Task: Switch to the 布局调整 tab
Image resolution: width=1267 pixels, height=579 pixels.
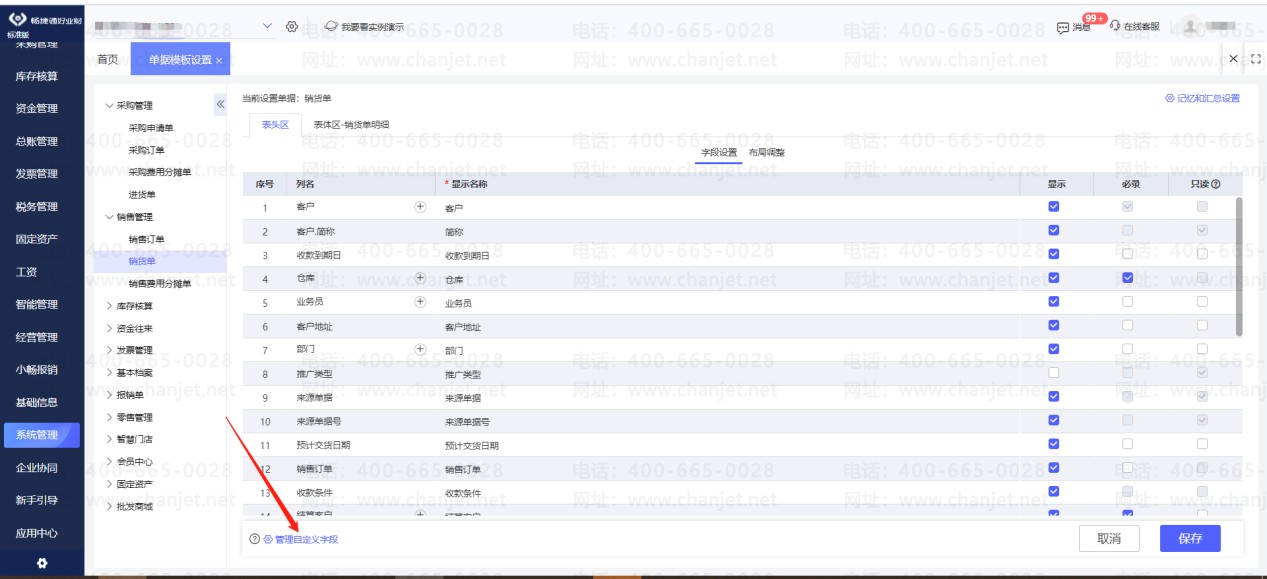Action: 767,152
